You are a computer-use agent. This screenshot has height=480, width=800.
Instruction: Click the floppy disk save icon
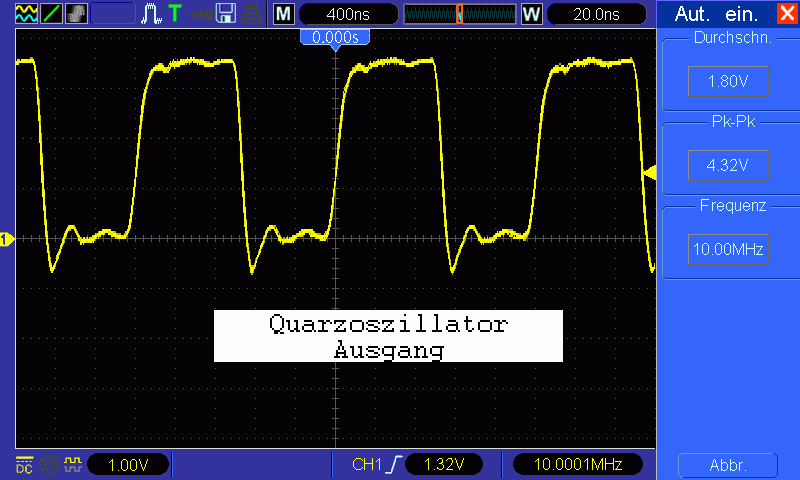(x=226, y=13)
